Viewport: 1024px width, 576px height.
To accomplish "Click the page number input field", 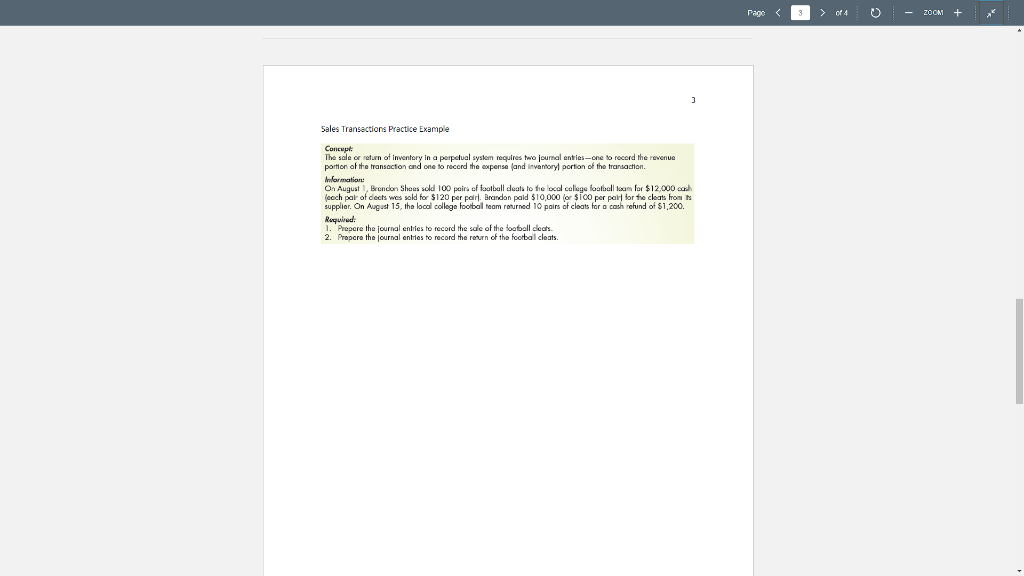I will click(800, 12).
